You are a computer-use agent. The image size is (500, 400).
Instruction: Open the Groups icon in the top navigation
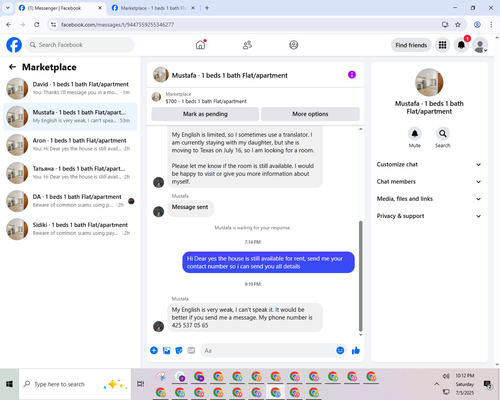(x=294, y=45)
